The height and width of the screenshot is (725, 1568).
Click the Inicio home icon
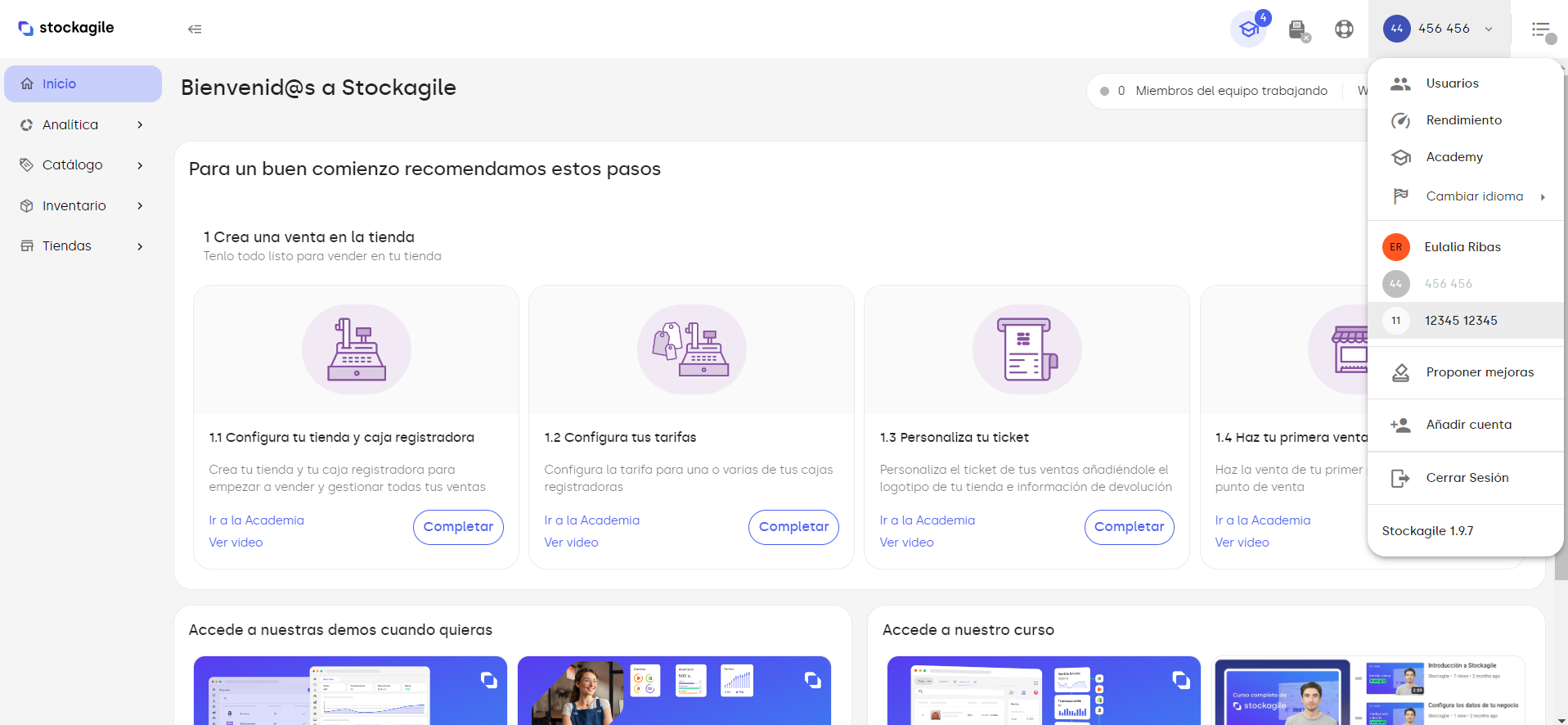(x=27, y=83)
